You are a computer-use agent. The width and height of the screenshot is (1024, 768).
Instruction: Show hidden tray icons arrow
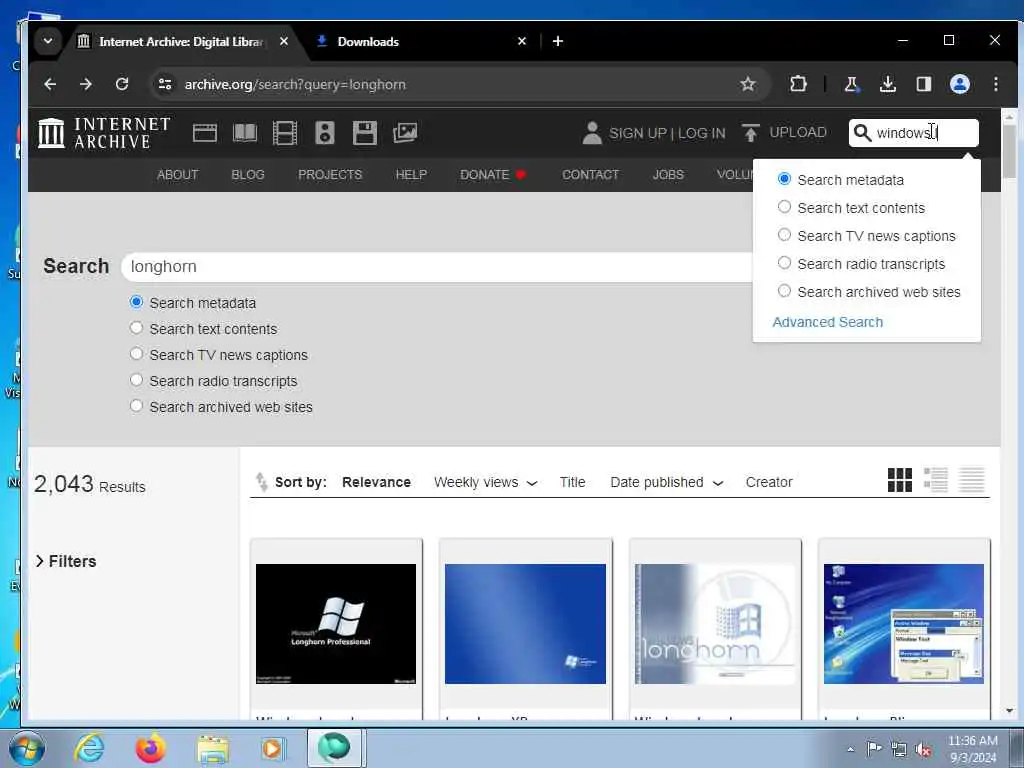click(850, 749)
